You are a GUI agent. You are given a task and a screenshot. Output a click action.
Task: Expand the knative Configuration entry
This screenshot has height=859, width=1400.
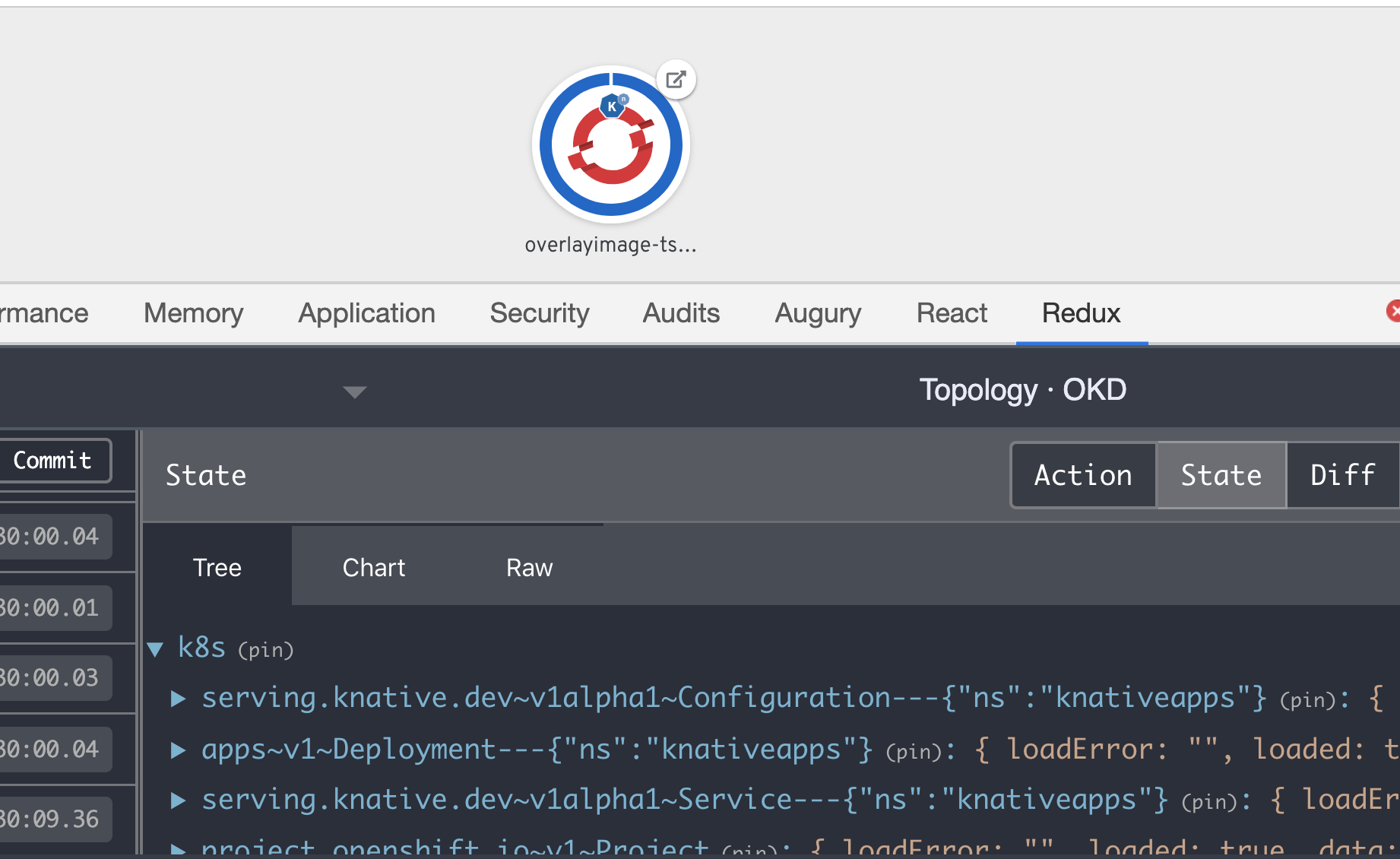[178, 699]
